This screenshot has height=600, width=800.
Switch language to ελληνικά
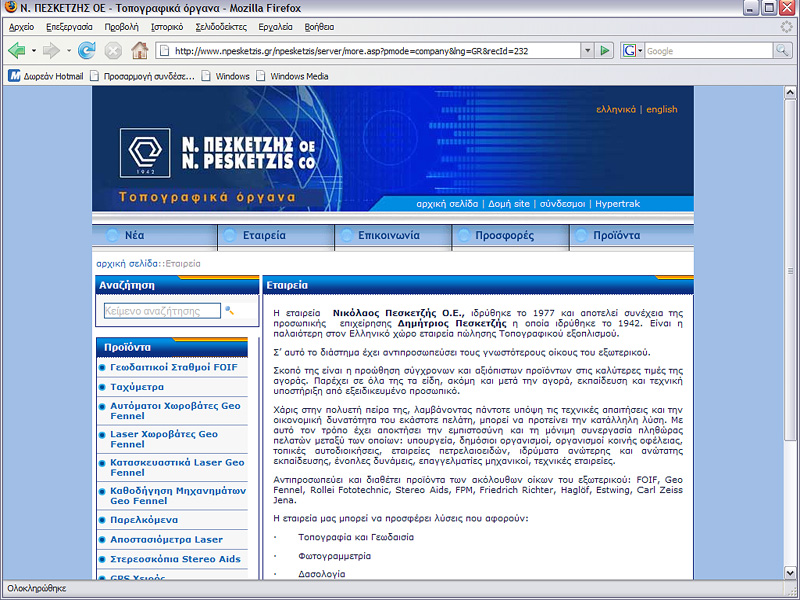pyautogui.click(x=616, y=109)
